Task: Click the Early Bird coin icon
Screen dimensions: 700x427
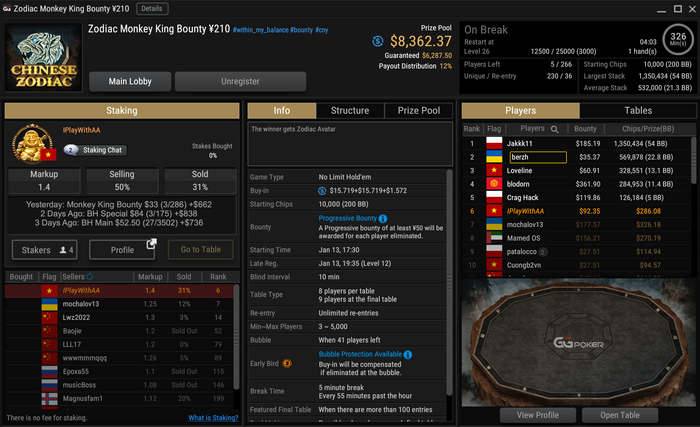Action: 287,364
